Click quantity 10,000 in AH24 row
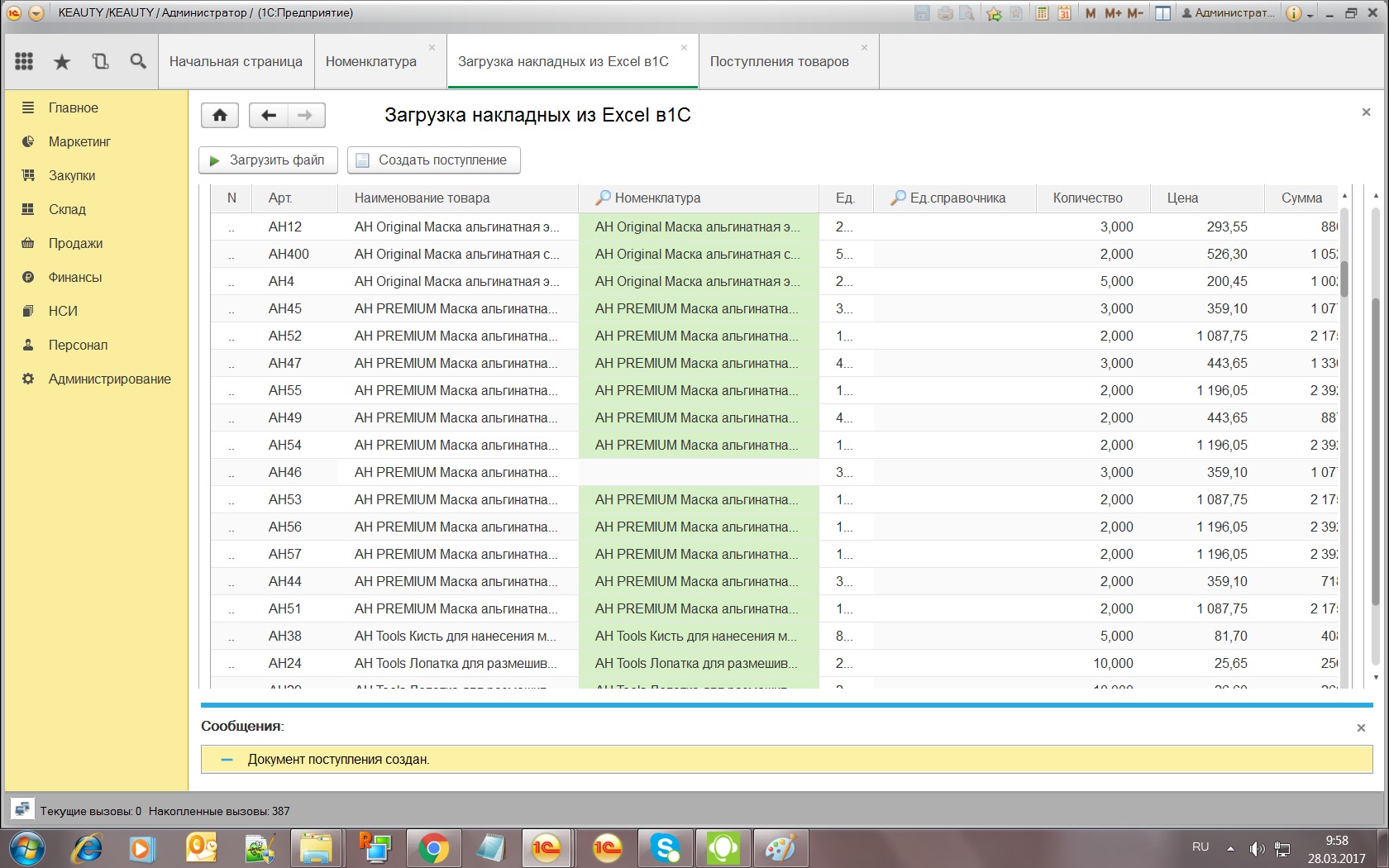This screenshot has width=1389, height=868. [1093, 663]
